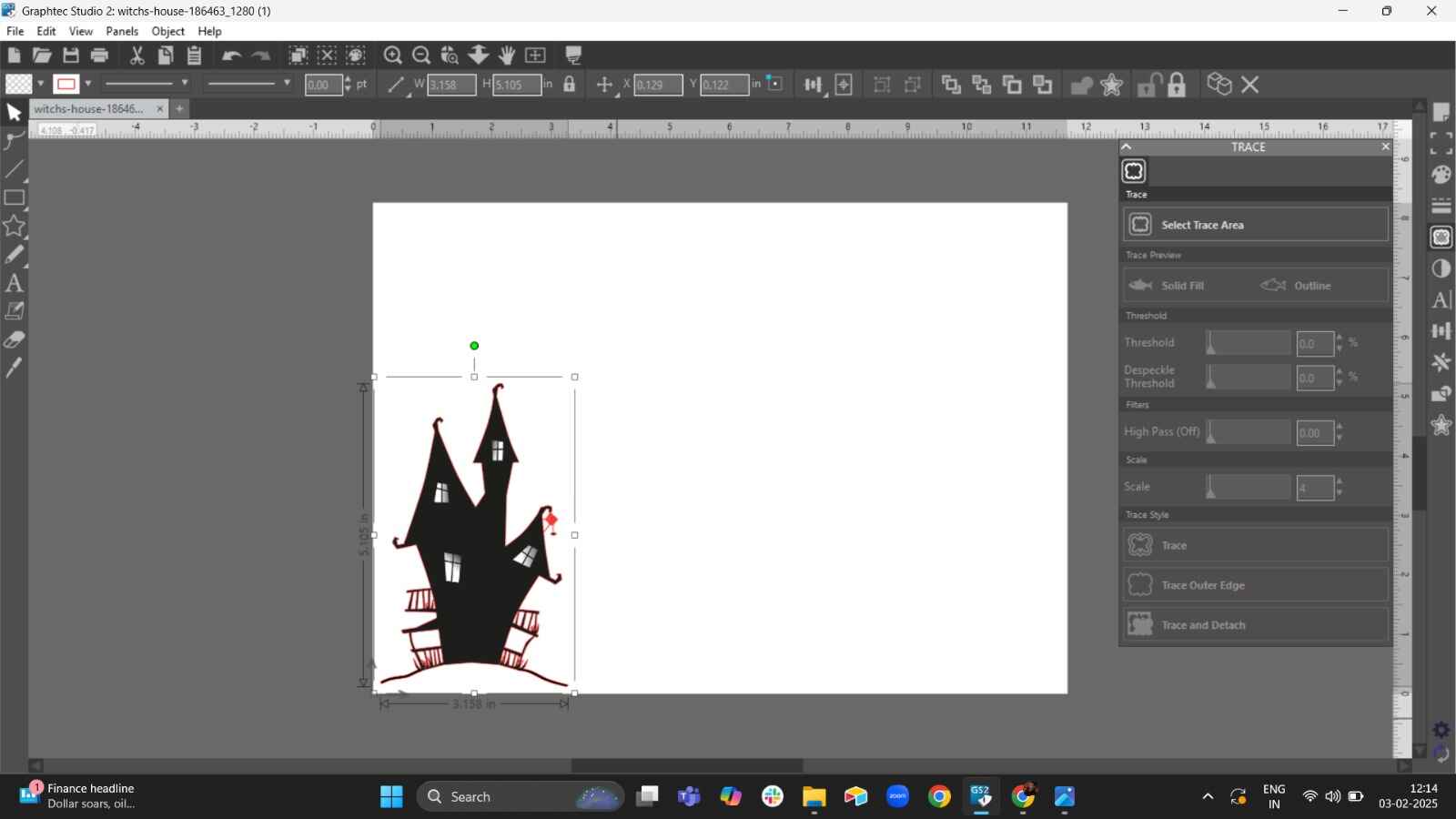Open the File menu
The height and width of the screenshot is (819, 1456).
coord(15,31)
